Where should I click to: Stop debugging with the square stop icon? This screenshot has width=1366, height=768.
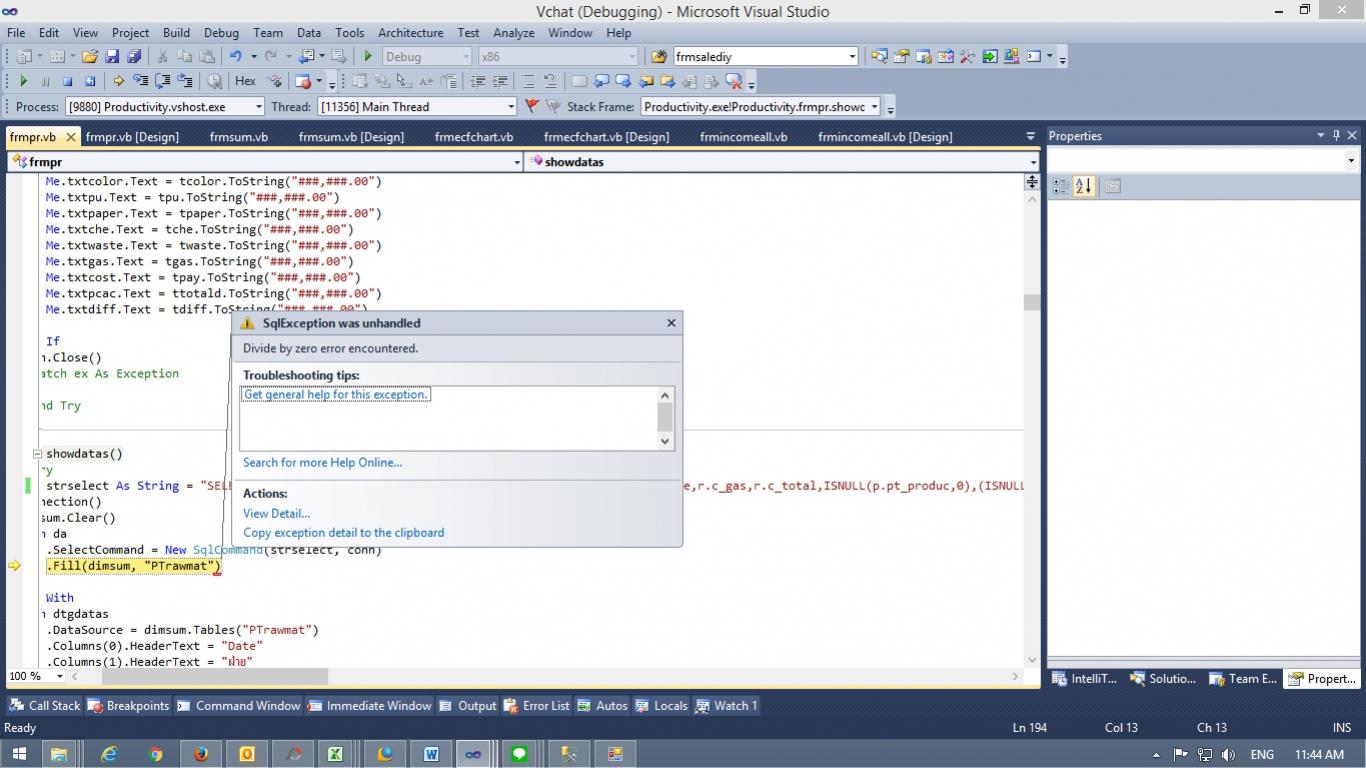point(67,82)
